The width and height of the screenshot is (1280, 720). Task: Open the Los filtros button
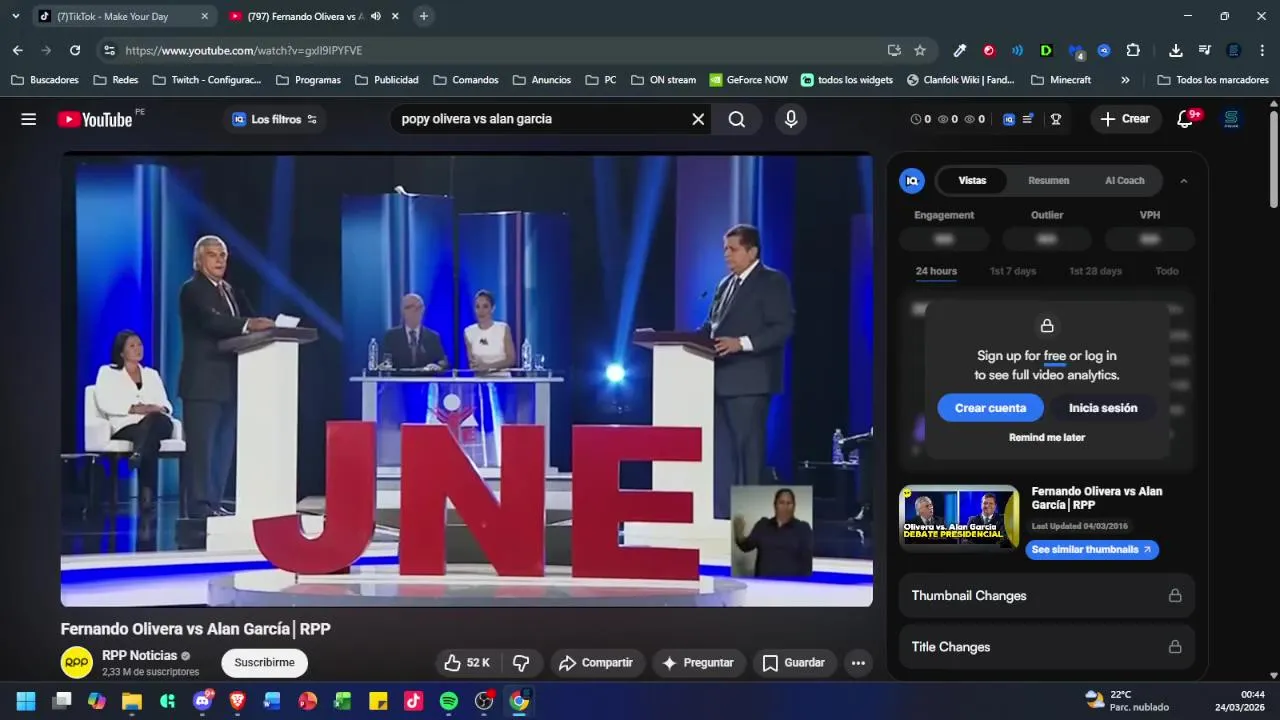click(275, 119)
